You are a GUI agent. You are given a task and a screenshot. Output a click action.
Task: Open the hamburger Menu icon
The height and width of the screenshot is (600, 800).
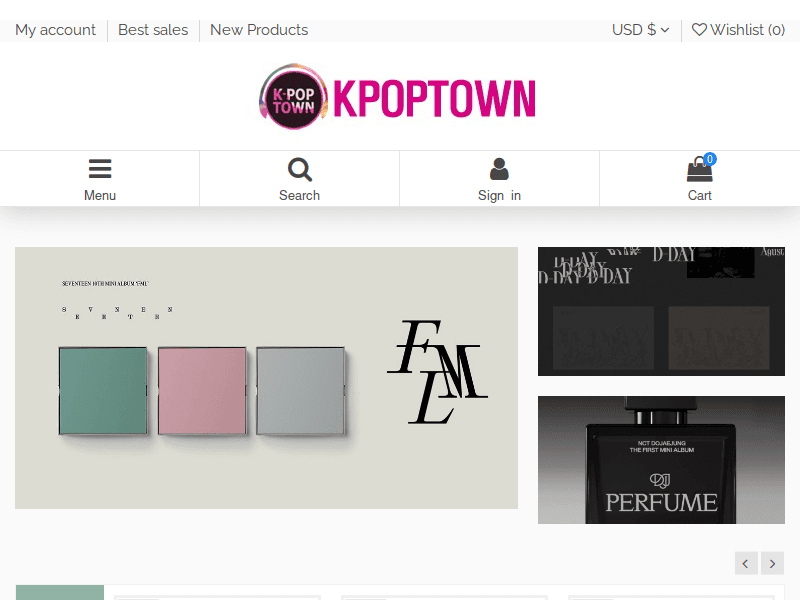[x=100, y=168]
